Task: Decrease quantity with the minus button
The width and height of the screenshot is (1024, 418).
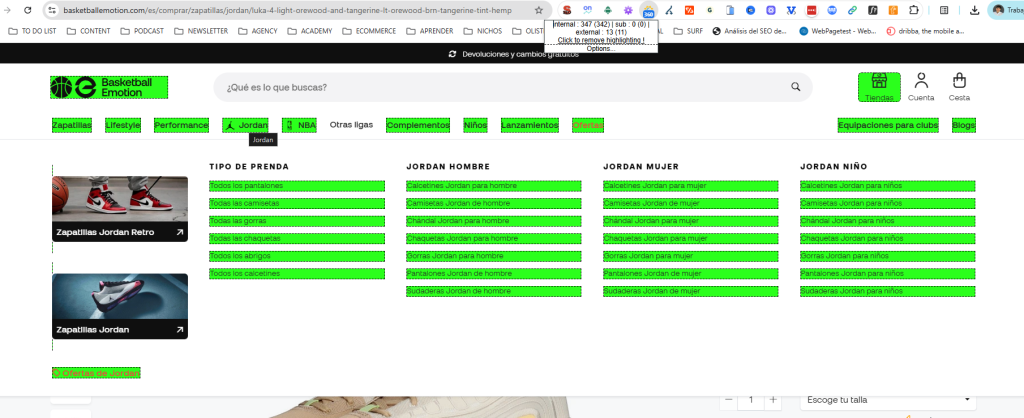Action: pos(727,400)
